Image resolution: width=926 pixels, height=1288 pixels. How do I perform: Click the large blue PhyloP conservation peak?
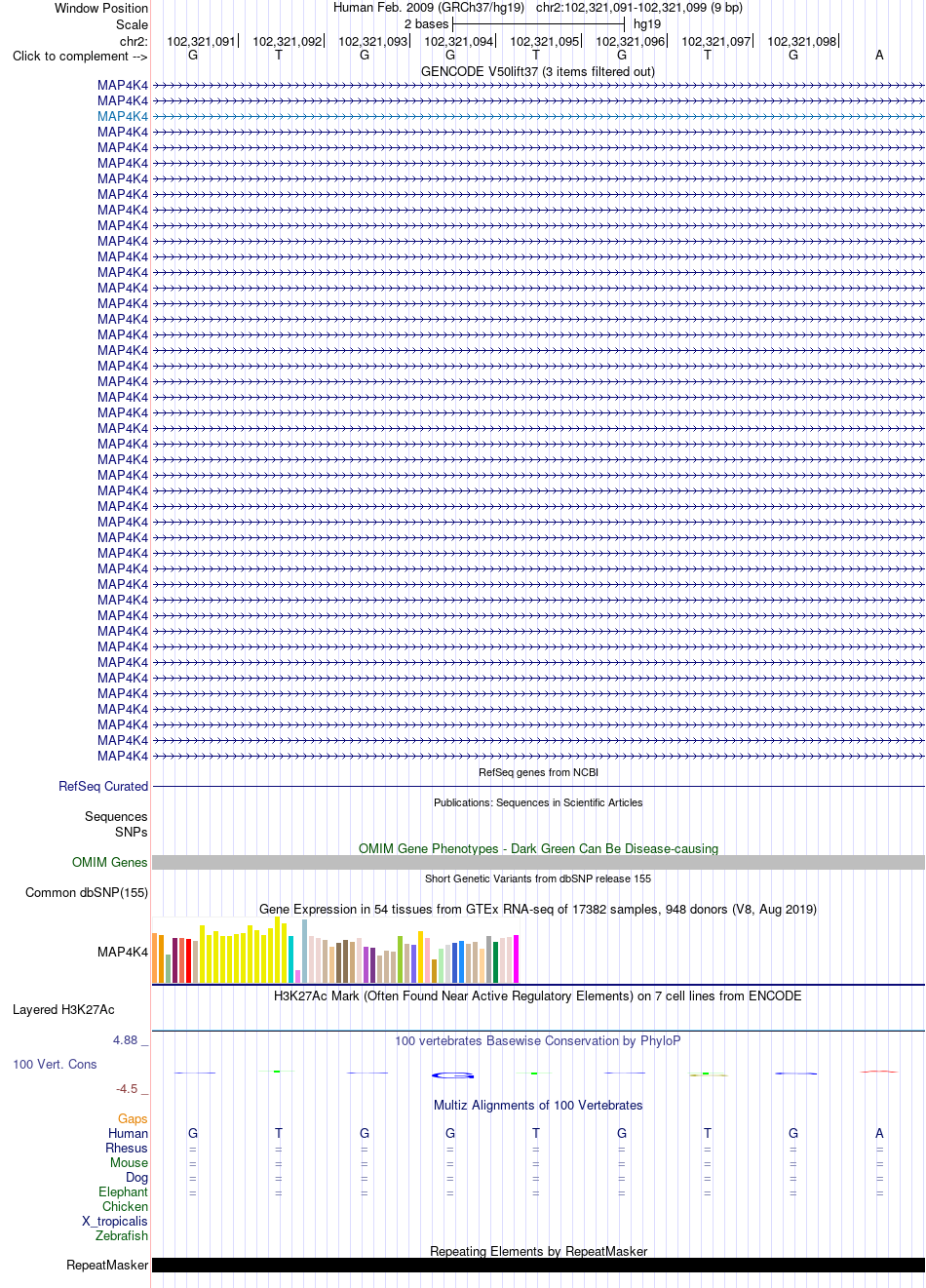coord(452,1075)
